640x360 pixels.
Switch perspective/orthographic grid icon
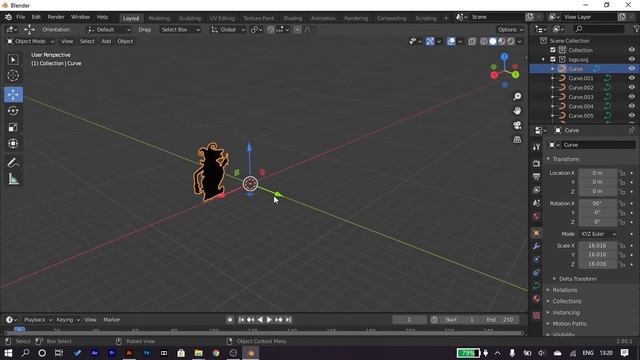pos(517,140)
